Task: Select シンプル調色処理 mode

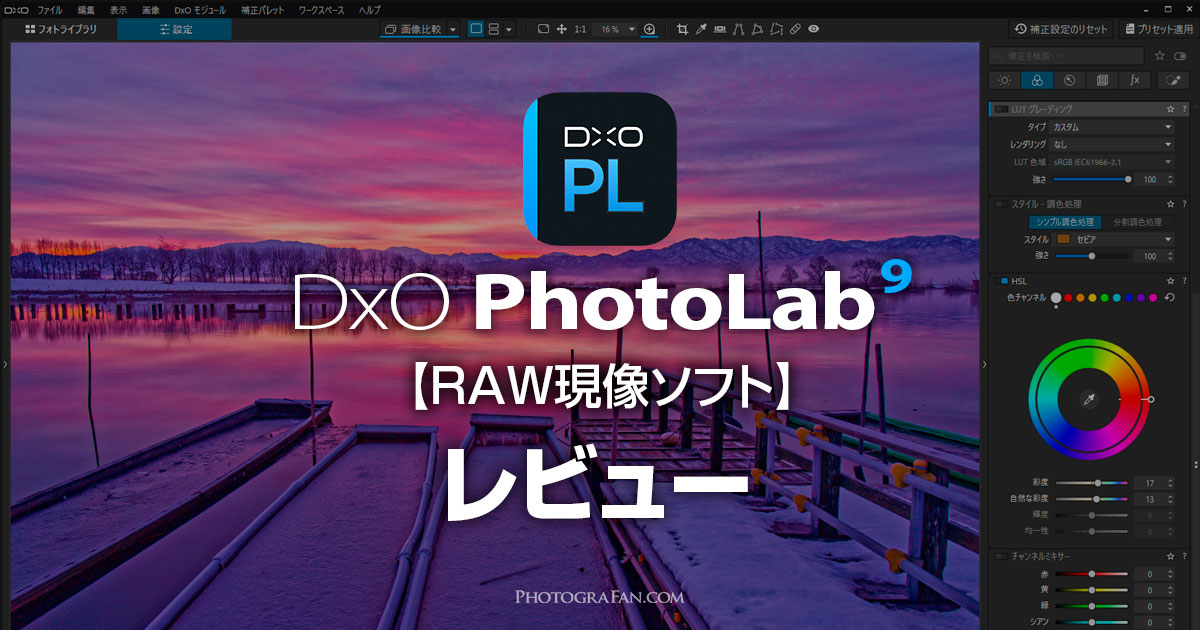Action: pyautogui.click(x=1065, y=222)
